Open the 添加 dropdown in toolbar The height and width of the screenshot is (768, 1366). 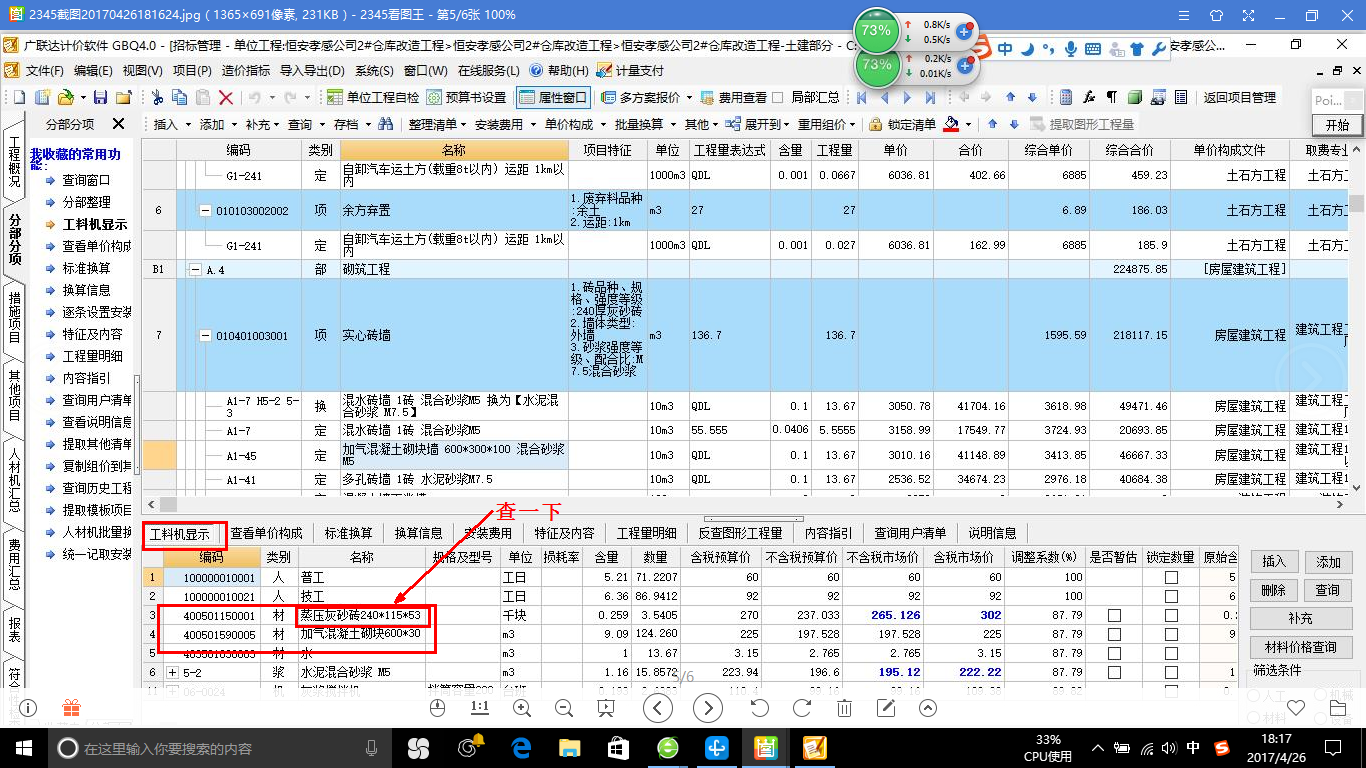(x=218, y=124)
